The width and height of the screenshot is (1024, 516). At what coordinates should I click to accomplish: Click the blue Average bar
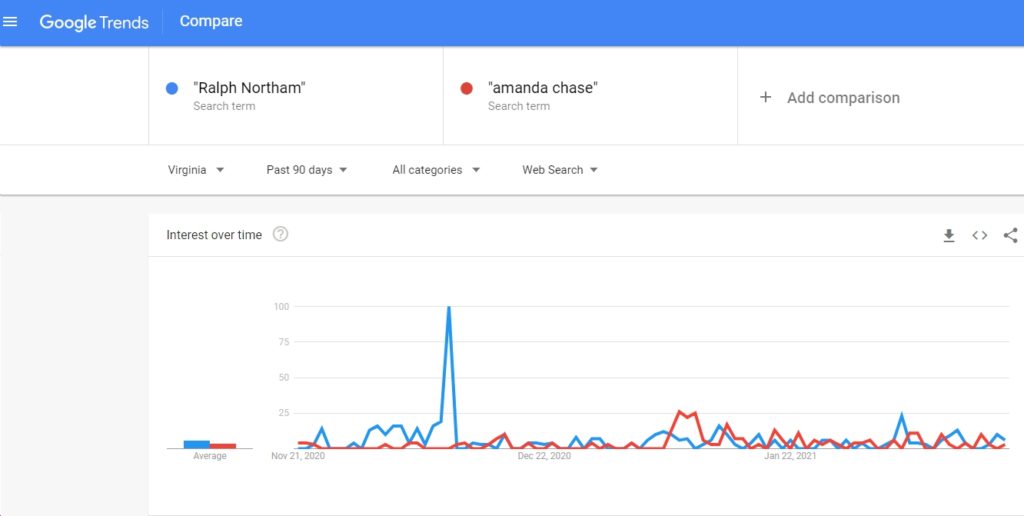tap(197, 444)
